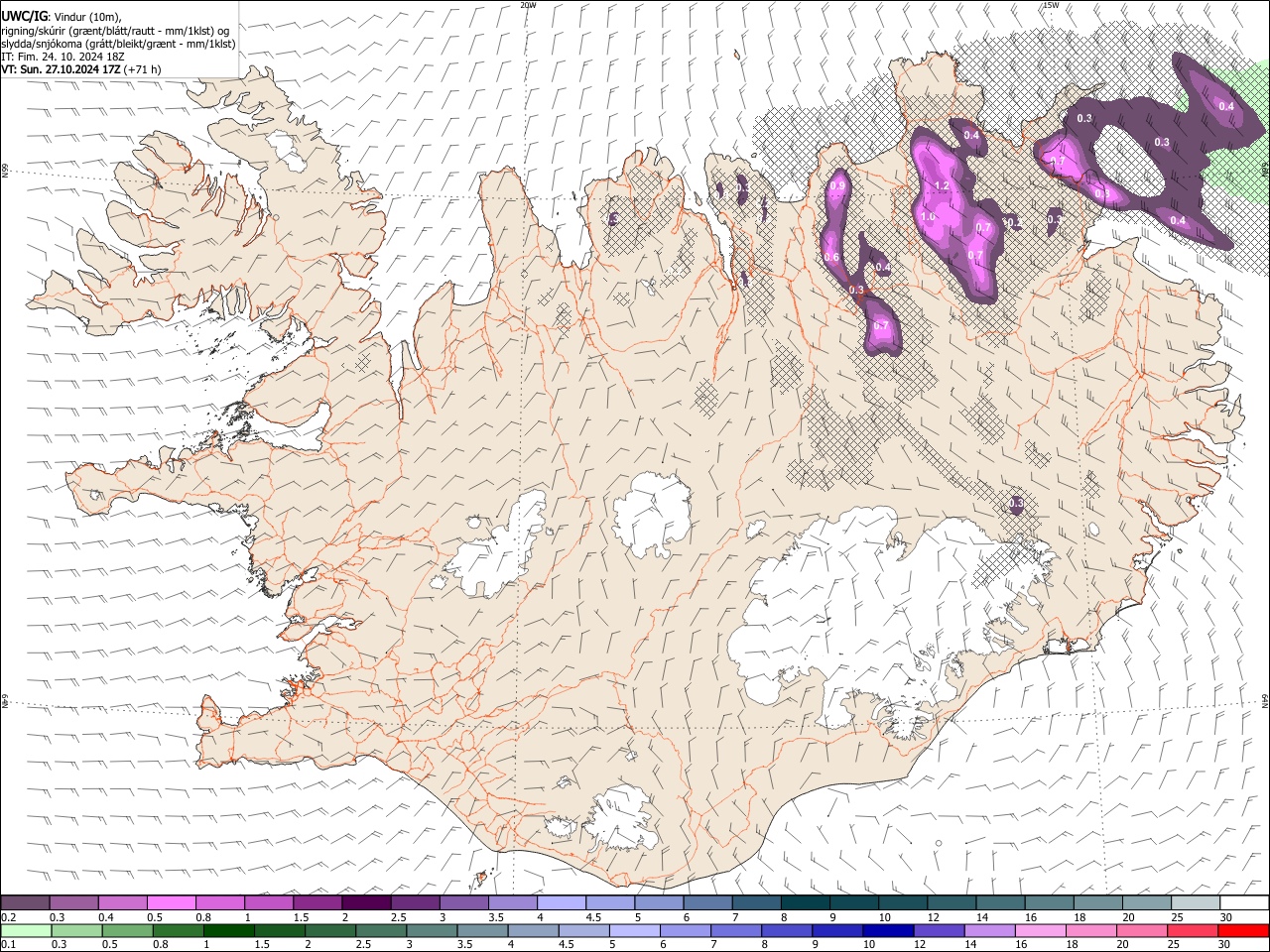Click the light green 0.3 rain legend swatch
Screen dimensions: 1270x952
pyautogui.click(x=76, y=930)
